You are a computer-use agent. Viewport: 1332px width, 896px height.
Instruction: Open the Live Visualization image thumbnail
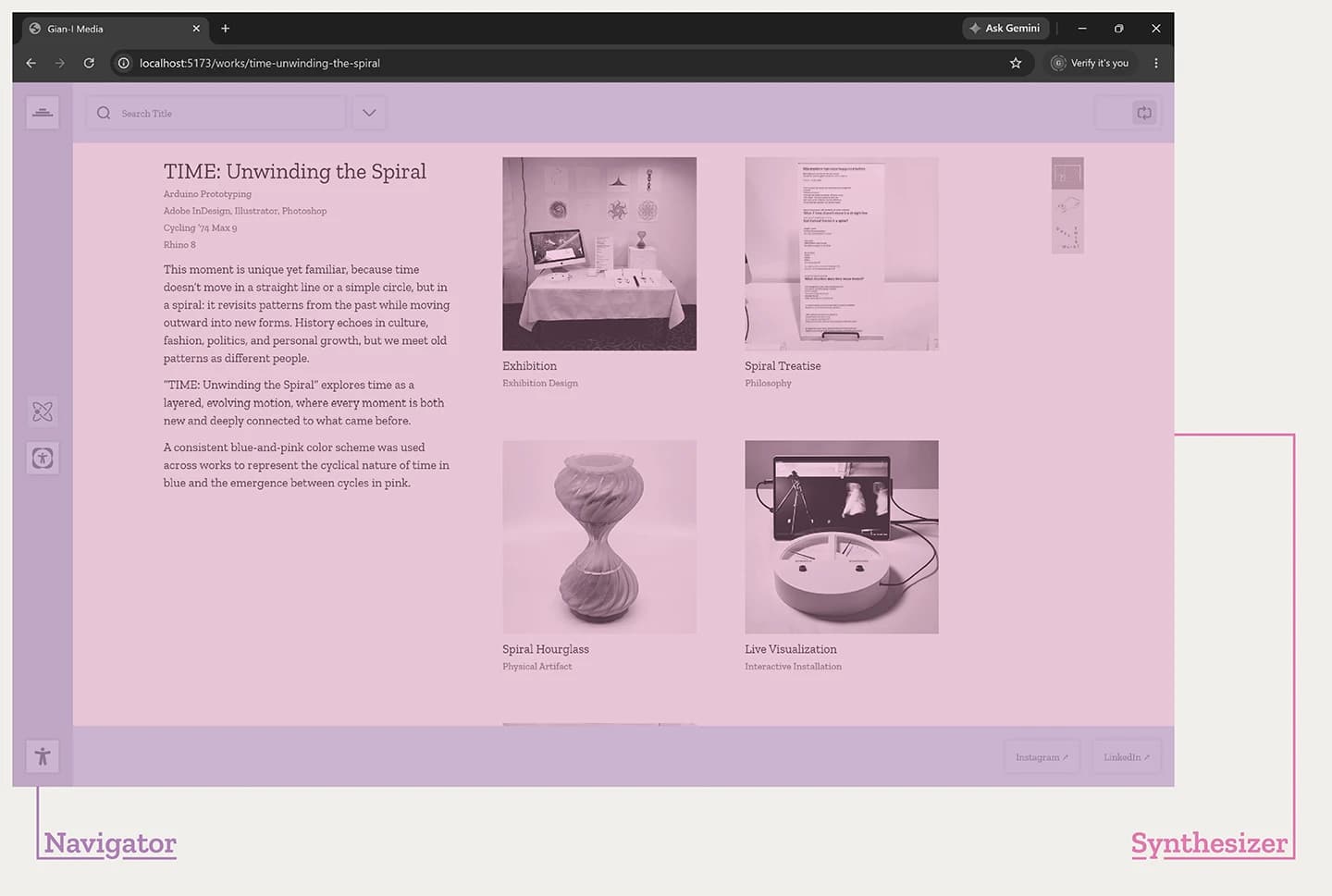coord(842,536)
